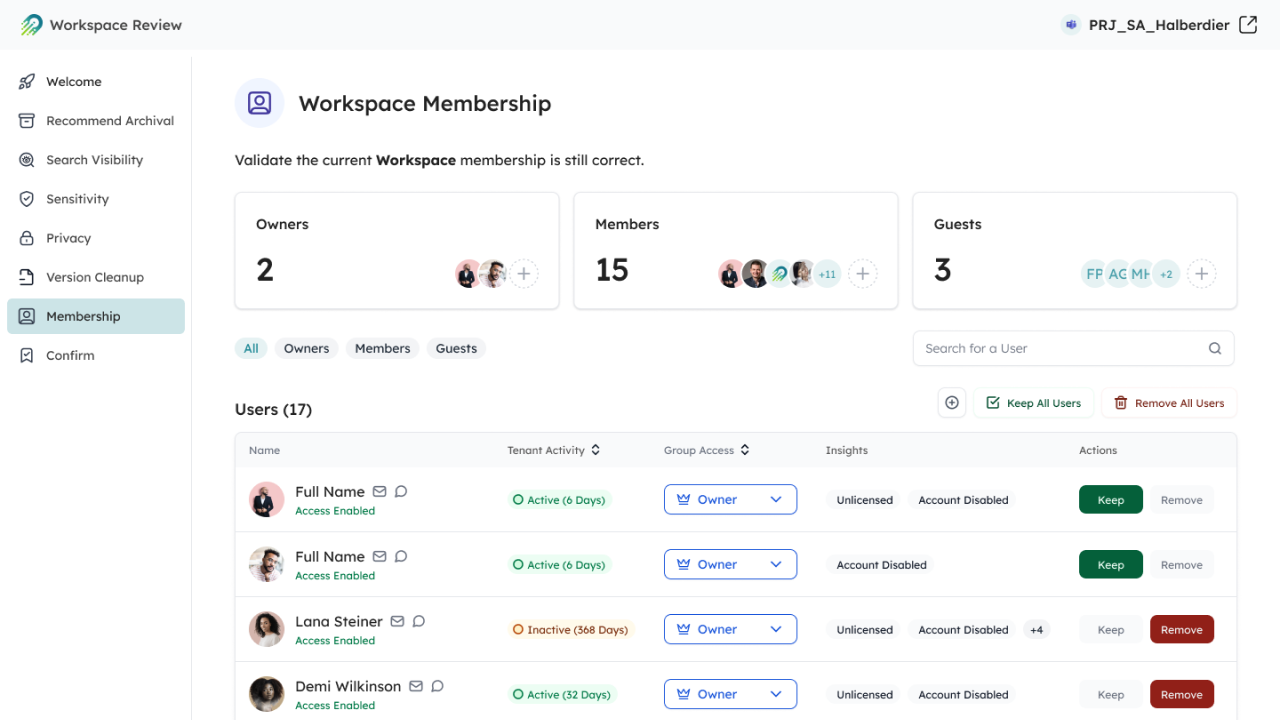Expand Owner dropdown for Demi Wilkinson

(x=730, y=695)
